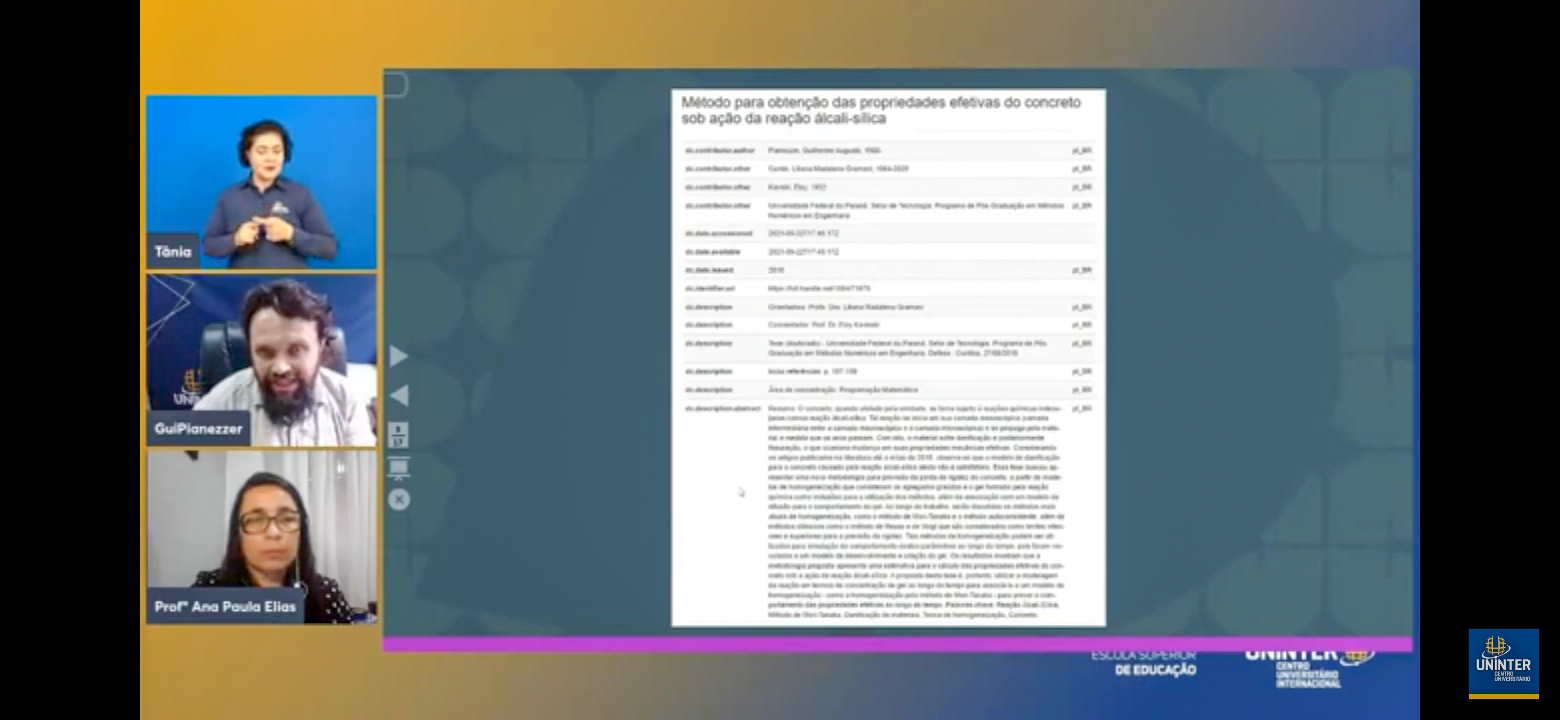Click the abstract paragraph text body
1560x720 pixels.
coord(915,510)
